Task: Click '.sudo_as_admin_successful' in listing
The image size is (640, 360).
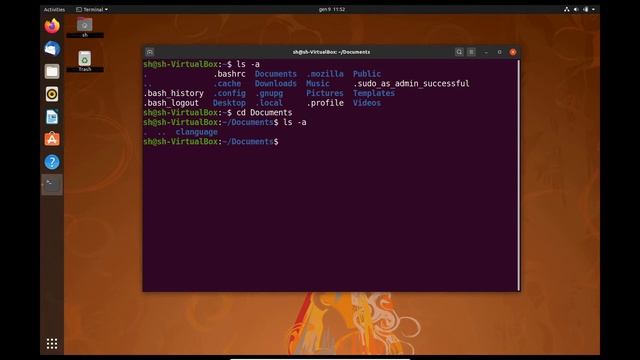Action: pos(411,84)
